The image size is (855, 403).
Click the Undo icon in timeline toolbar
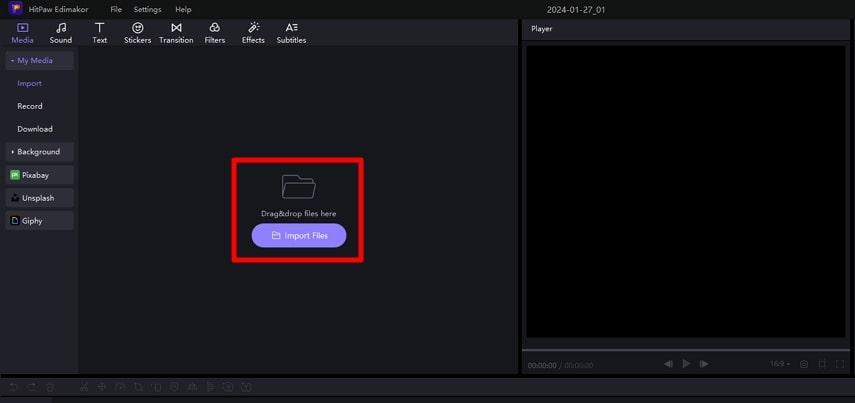[14, 387]
